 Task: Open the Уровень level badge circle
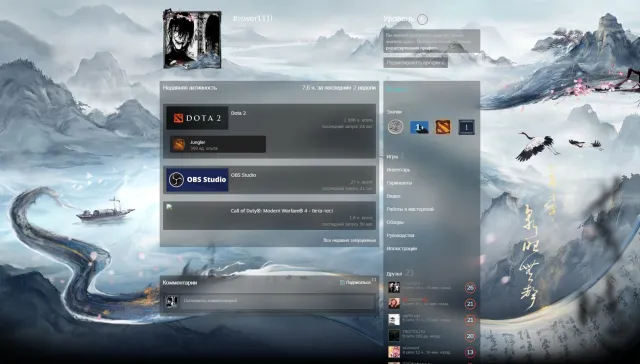[422, 19]
